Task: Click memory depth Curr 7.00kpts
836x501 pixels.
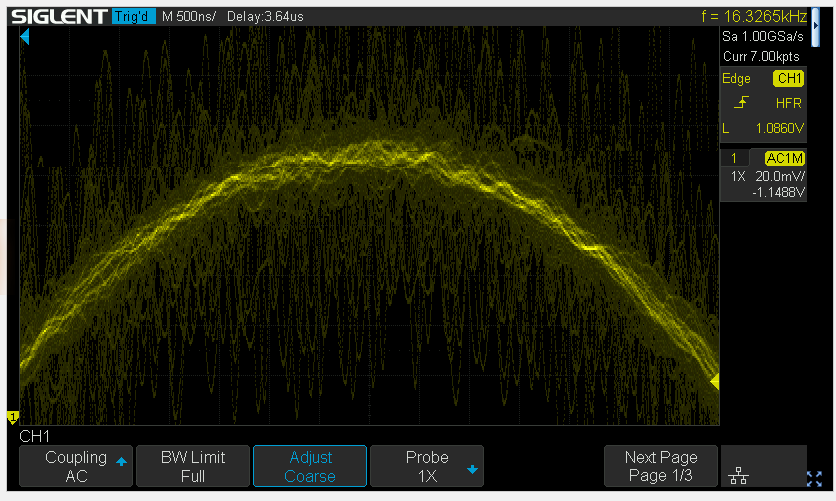Action: [x=761, y=56]
